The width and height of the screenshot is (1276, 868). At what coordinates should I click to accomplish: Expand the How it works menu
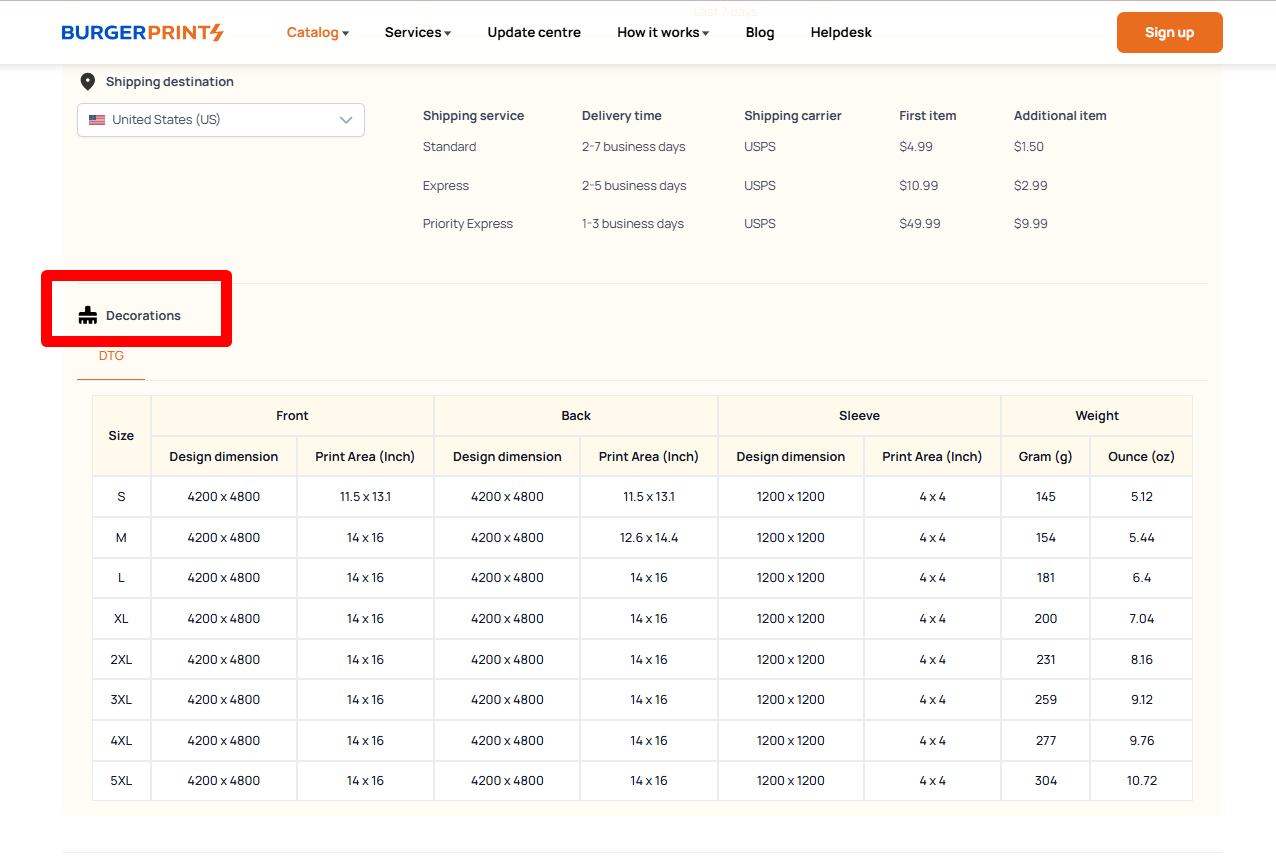tap(662, 33)
